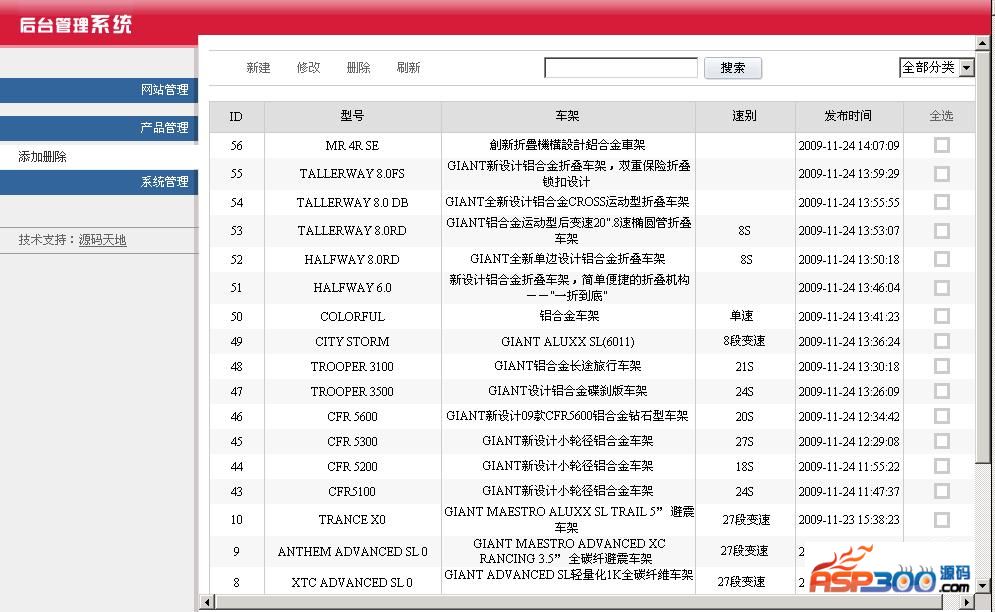
Task: Click the 2009-11-24 14:07:09 timestamp
Action: pos(849,145)
